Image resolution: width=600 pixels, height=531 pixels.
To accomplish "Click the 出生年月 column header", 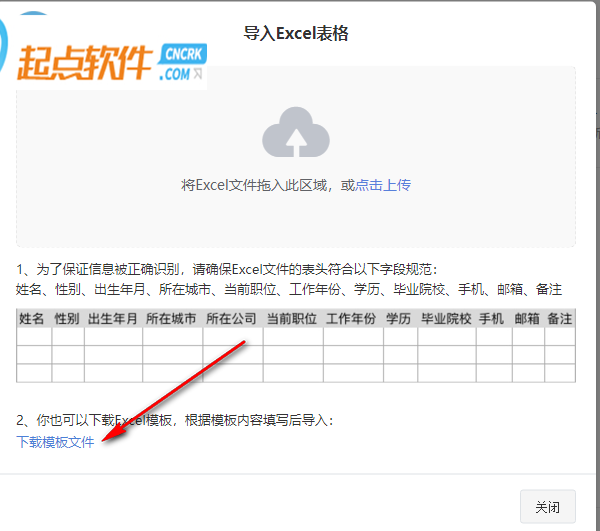I will (x=112, y=318).
